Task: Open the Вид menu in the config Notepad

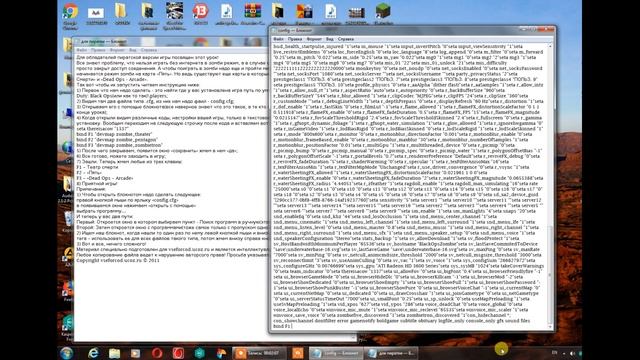Action: point(329,39)
